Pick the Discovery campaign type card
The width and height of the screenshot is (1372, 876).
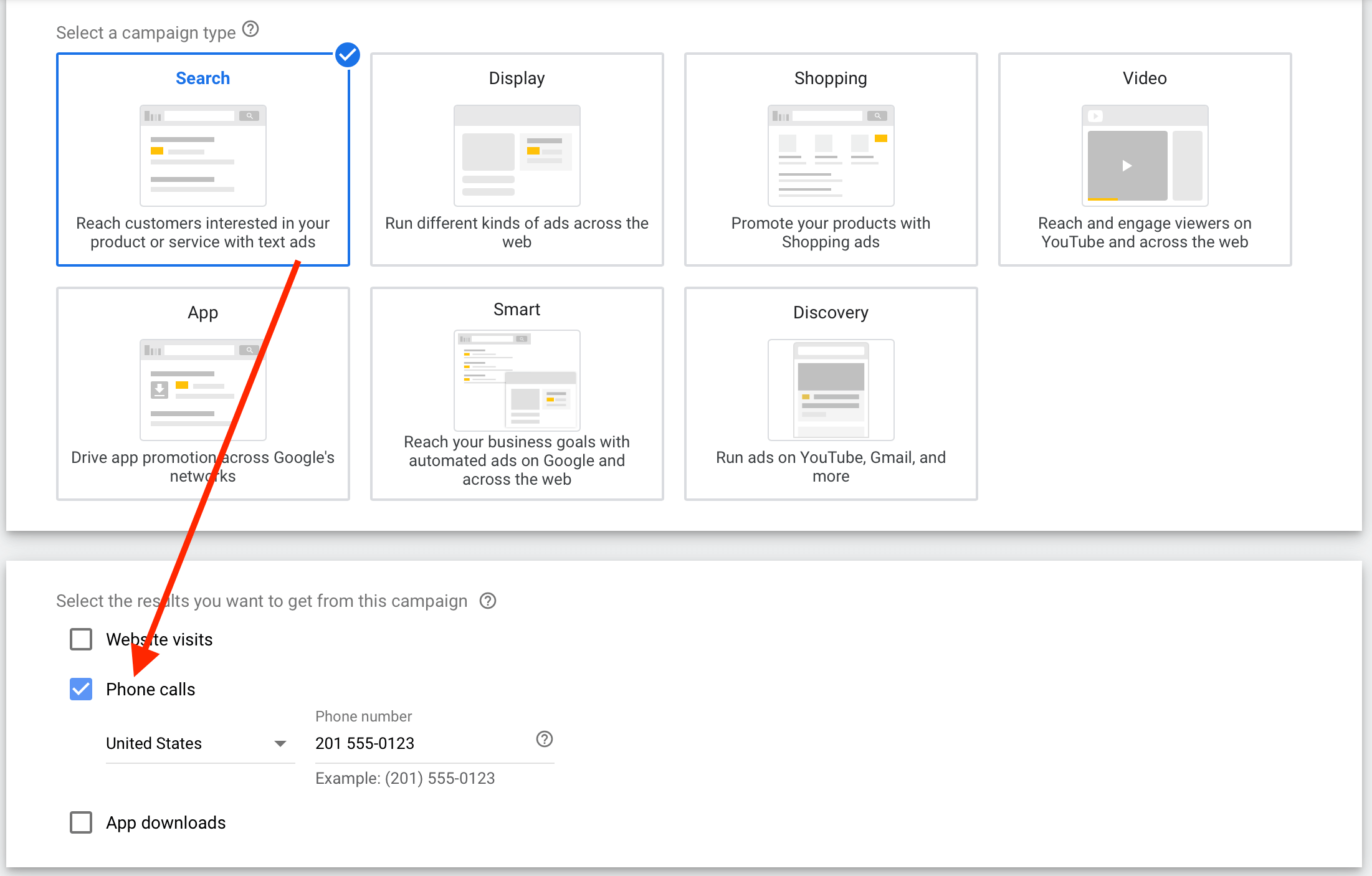(831, 394)
